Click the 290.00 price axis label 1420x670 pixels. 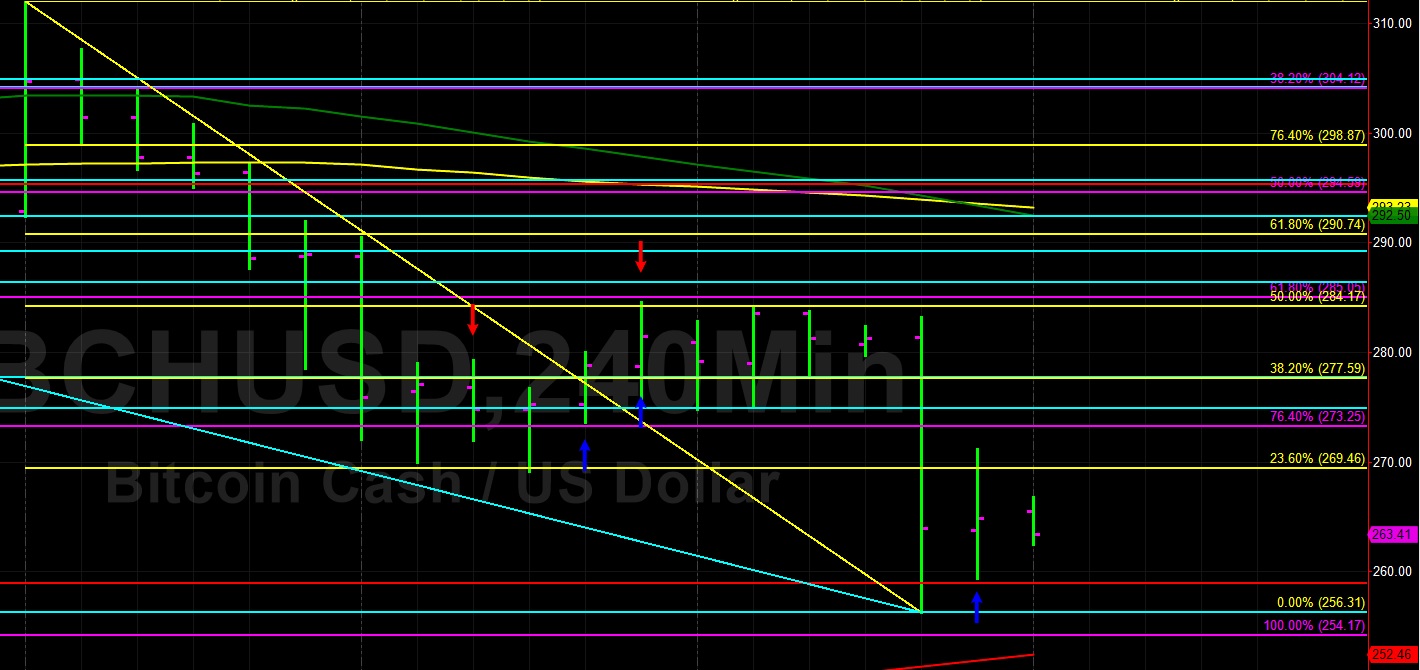[1391, 242]
